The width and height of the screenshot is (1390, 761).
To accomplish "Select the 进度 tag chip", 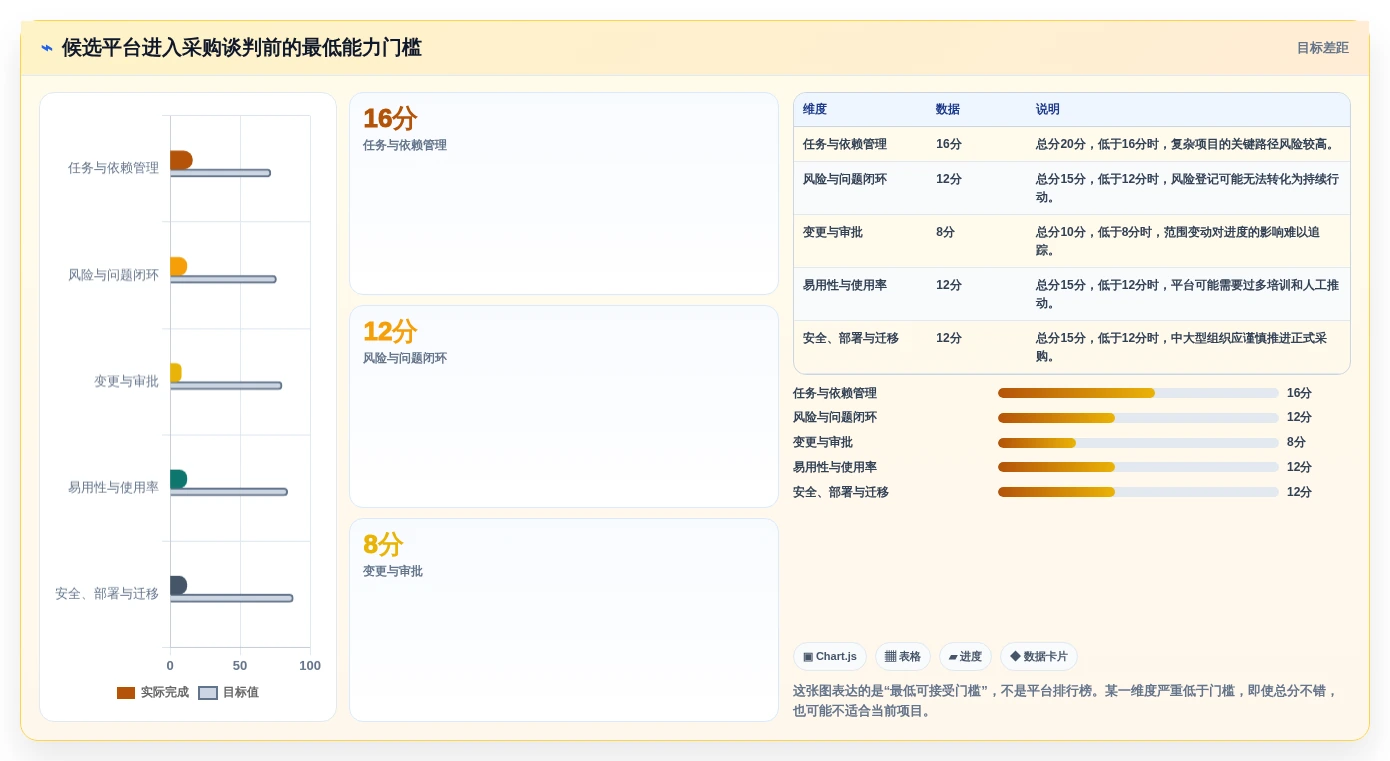I will click(965, 657).
